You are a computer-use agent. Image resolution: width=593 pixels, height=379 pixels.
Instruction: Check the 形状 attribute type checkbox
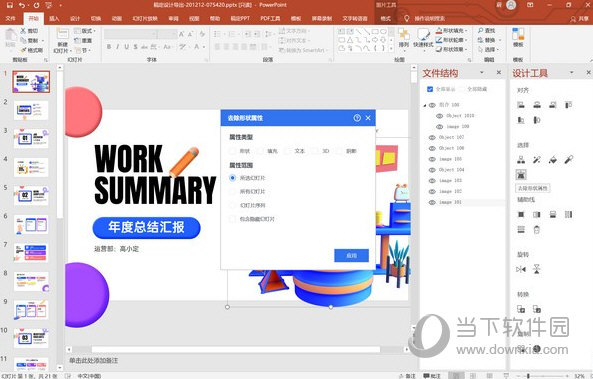coord(232,151)
